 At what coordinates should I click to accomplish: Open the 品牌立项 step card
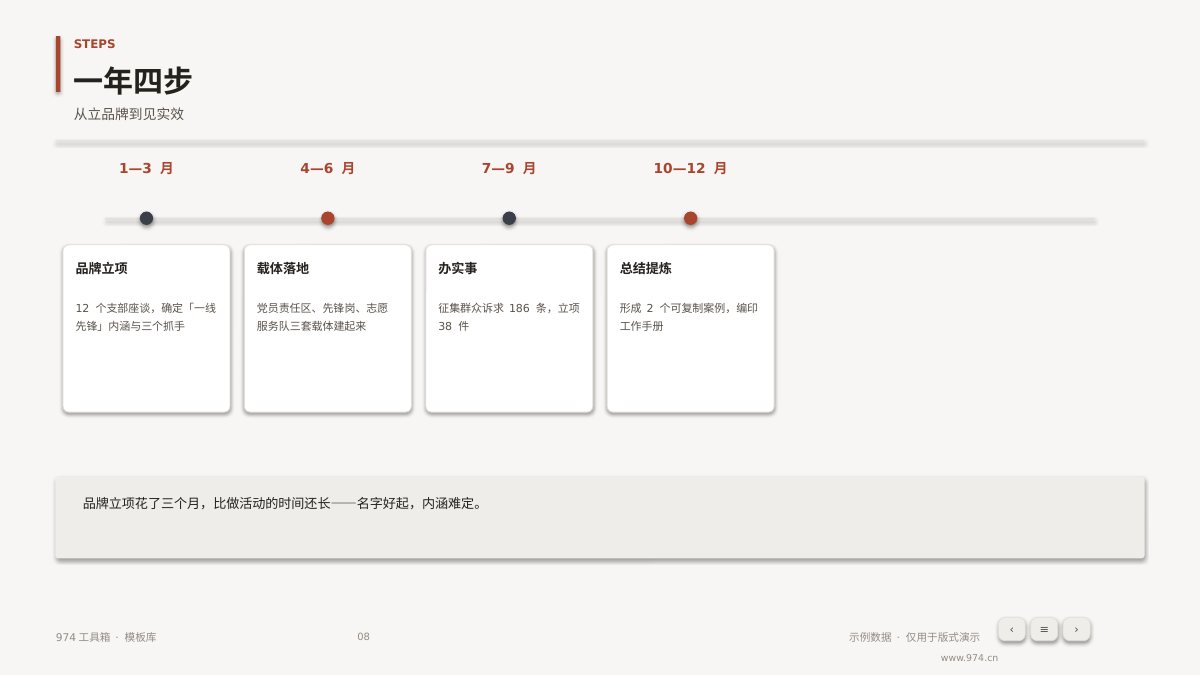coord(146,328)
